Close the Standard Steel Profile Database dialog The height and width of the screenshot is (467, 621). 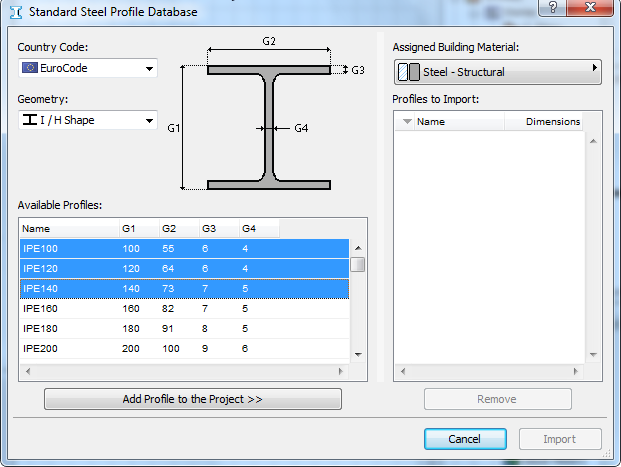coord(590,7)
